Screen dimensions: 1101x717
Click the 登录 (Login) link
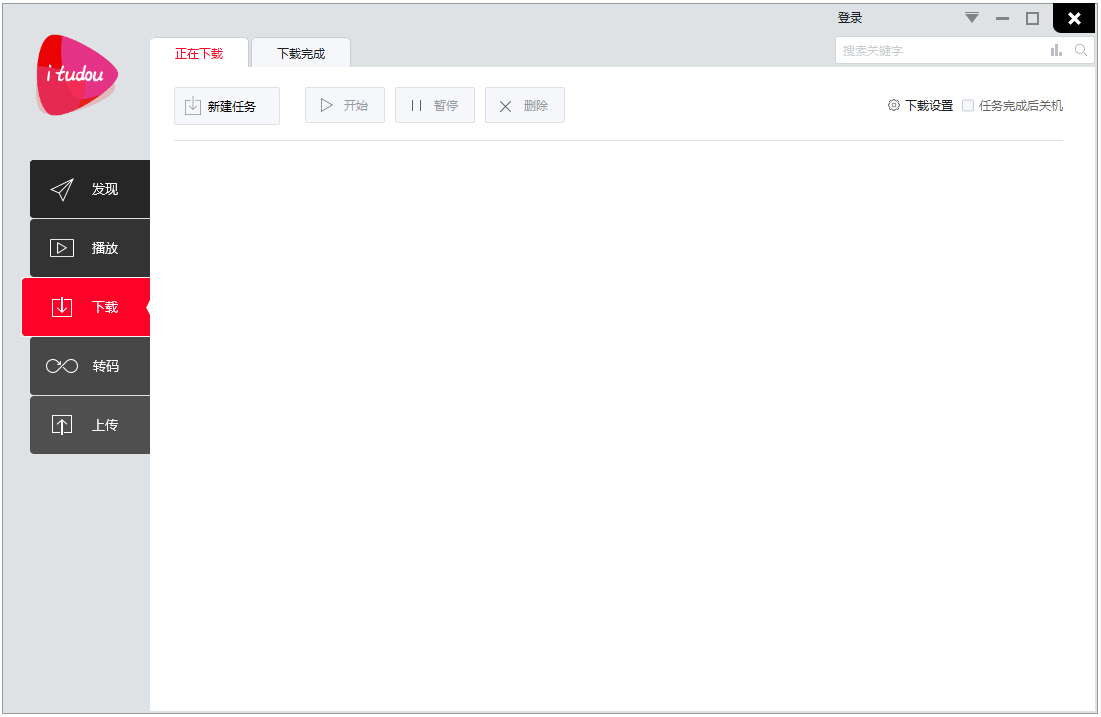(850, 18)
